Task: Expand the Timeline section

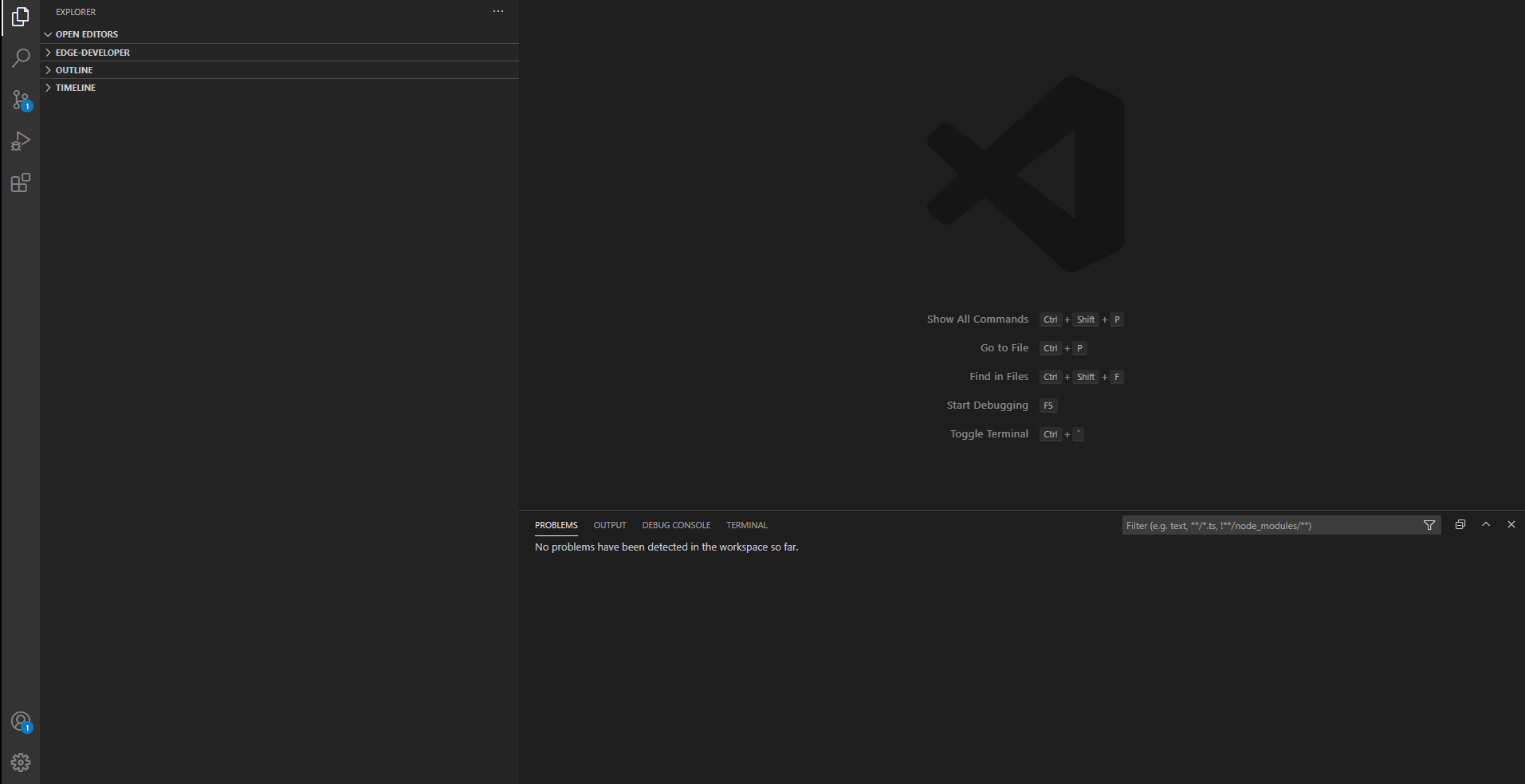Action: (279, 88)
